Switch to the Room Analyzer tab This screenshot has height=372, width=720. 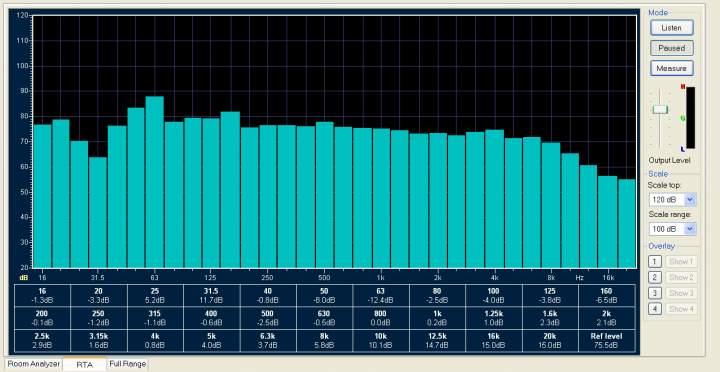pos(34,364)
